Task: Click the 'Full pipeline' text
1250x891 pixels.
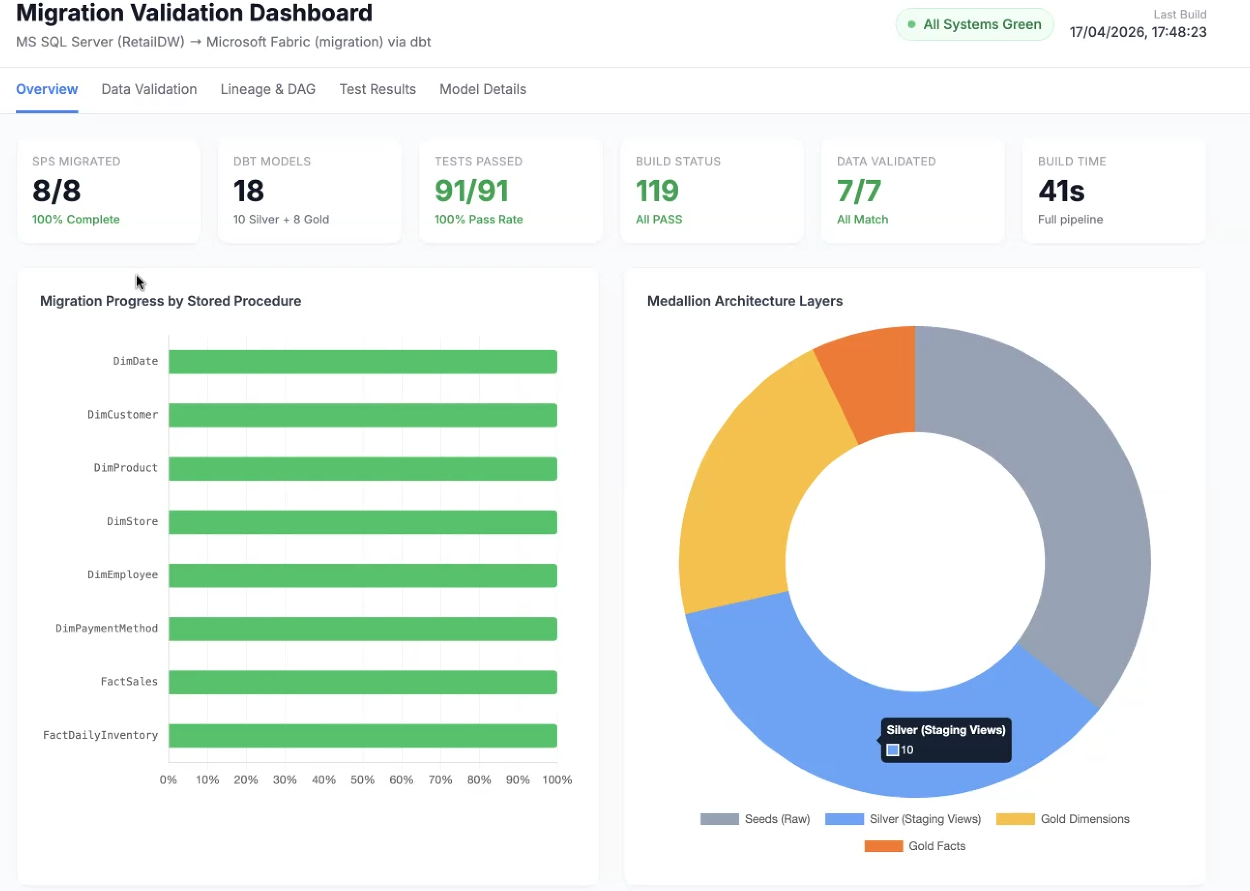Action: (x=1071, y=220)
